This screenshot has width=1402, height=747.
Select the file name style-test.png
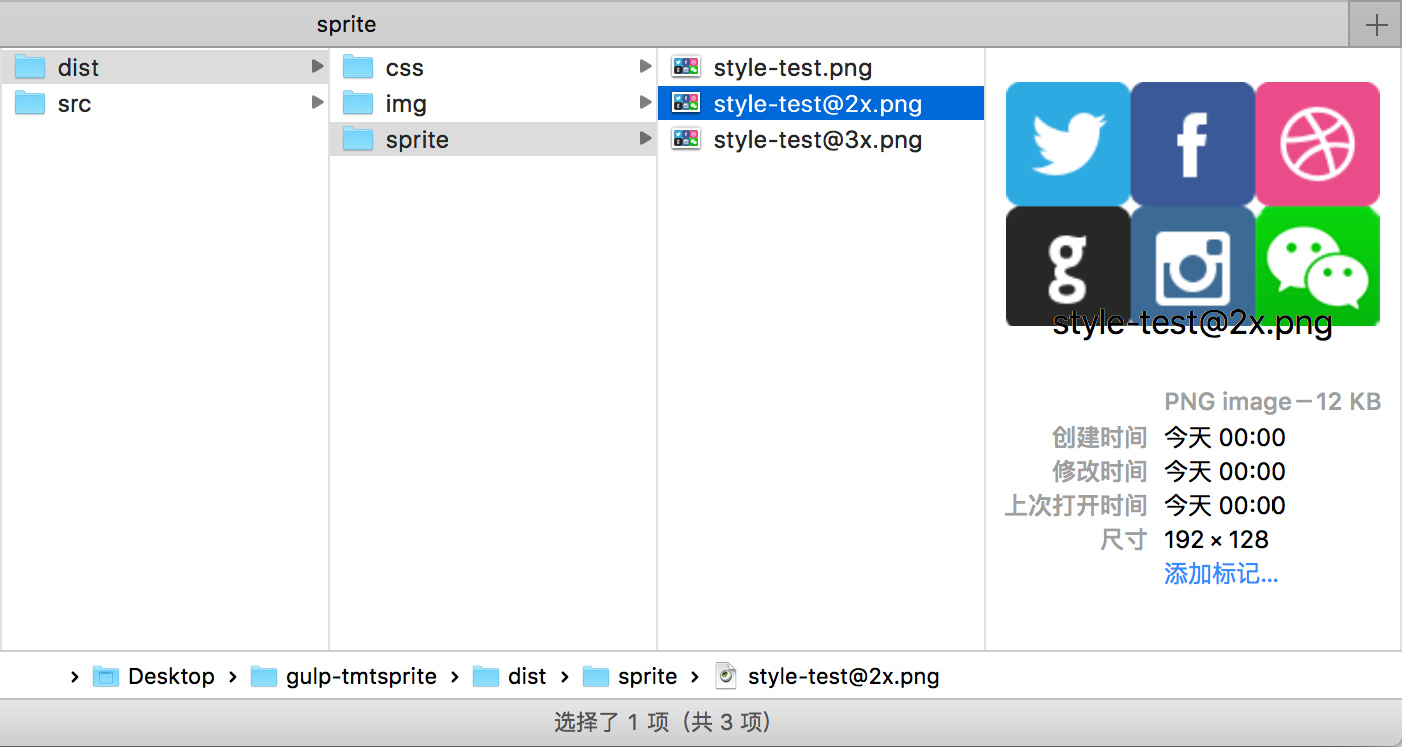pyautogui.click(x=793, y=68)
